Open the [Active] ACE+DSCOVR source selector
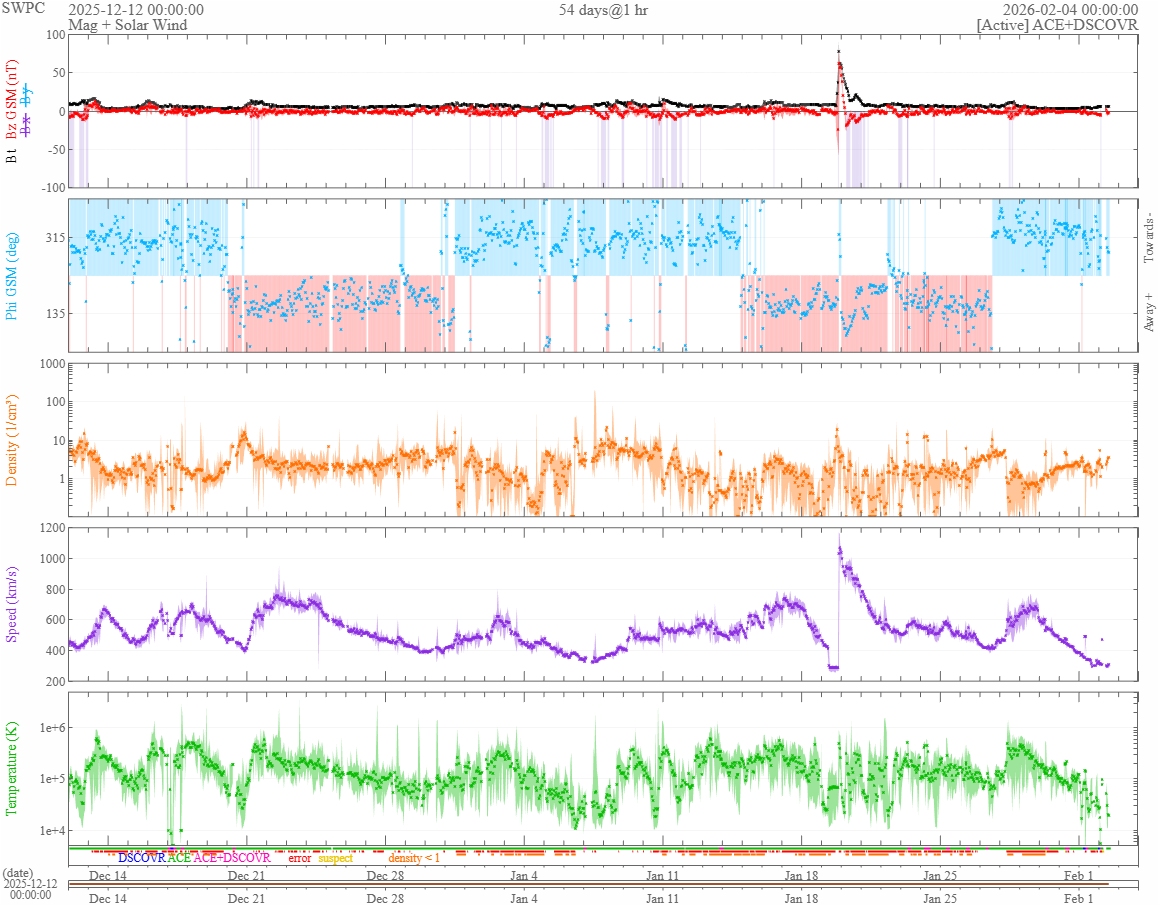 click(1057, 24)
